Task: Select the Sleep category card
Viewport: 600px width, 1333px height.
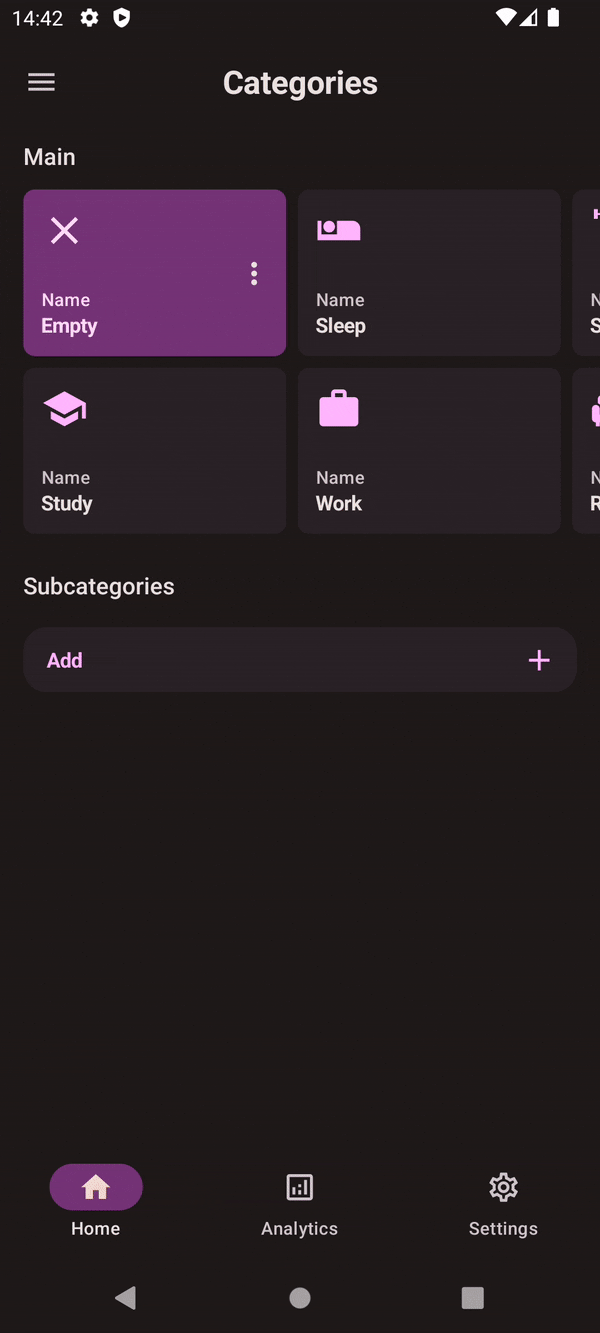Action: (429, 273)
